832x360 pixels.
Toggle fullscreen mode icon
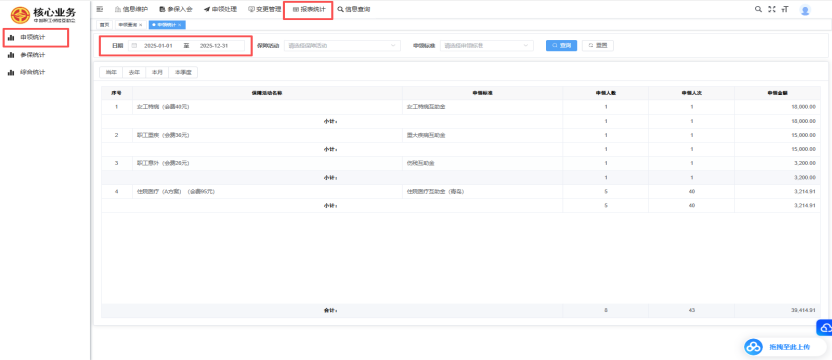pyautogui.click(x=772, y=9)
